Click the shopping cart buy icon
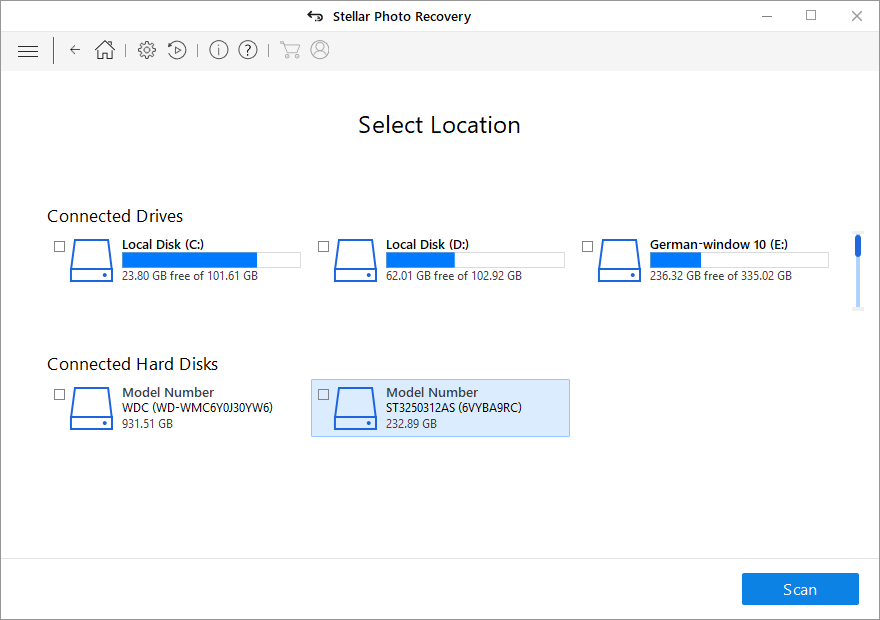Viewport: 880px width, 620px height. click(x=290, y=50)
